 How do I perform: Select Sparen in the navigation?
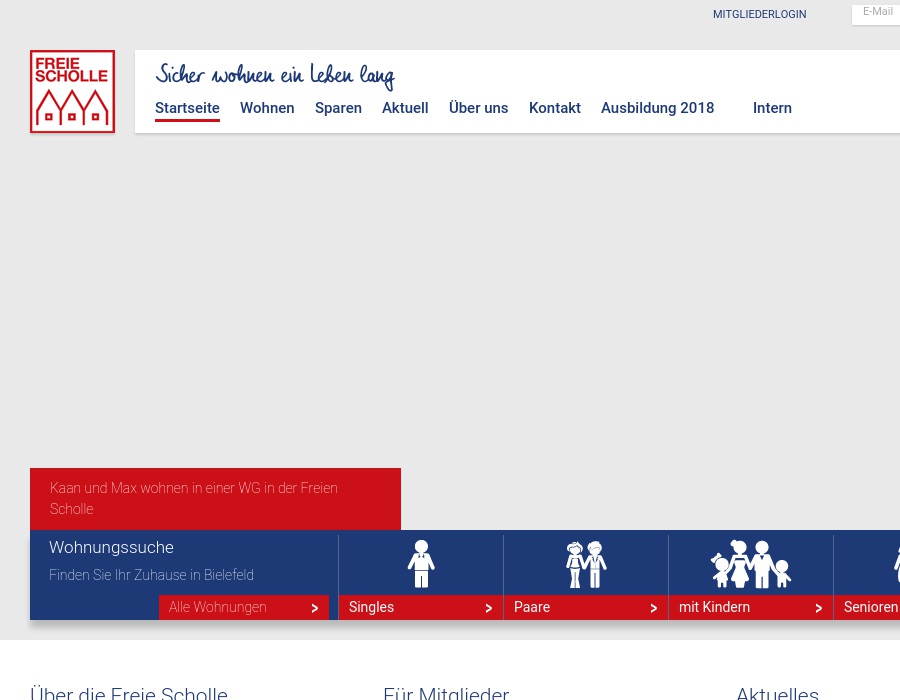(x=338, y=108)
